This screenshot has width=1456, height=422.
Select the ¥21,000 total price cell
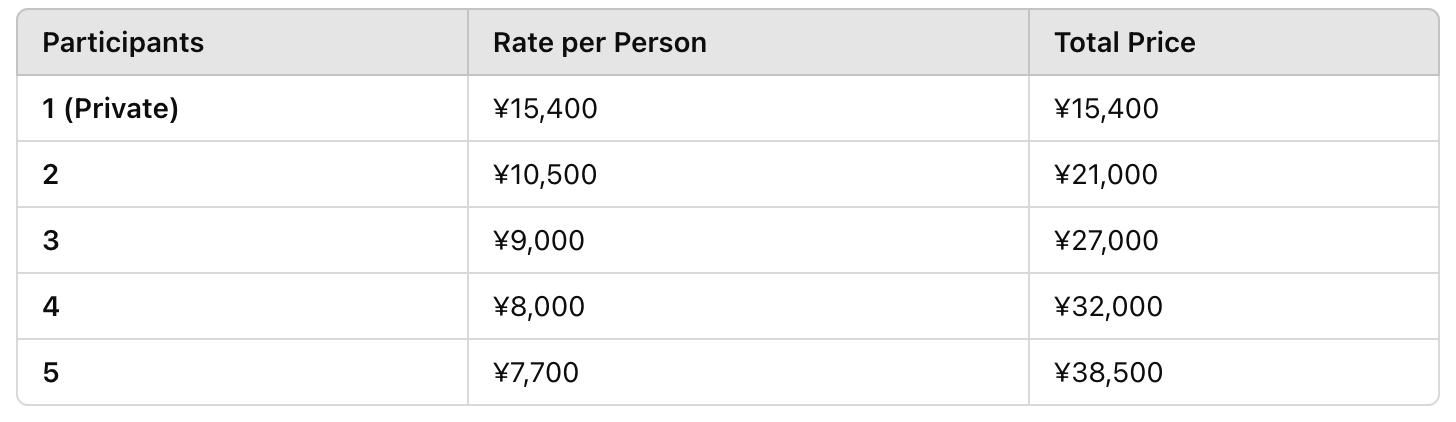1233,174
